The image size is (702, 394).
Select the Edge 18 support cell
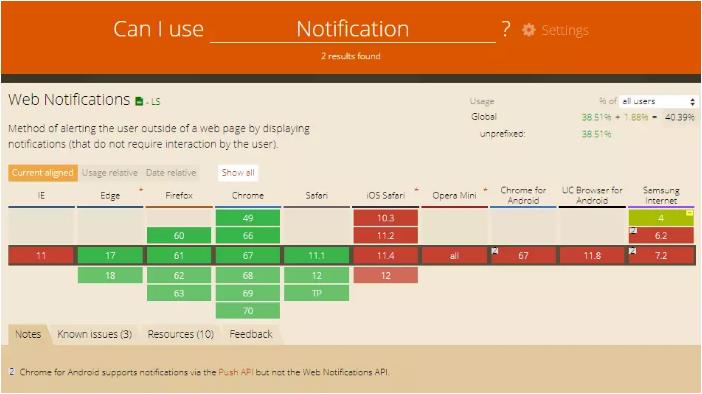point(110,275)
